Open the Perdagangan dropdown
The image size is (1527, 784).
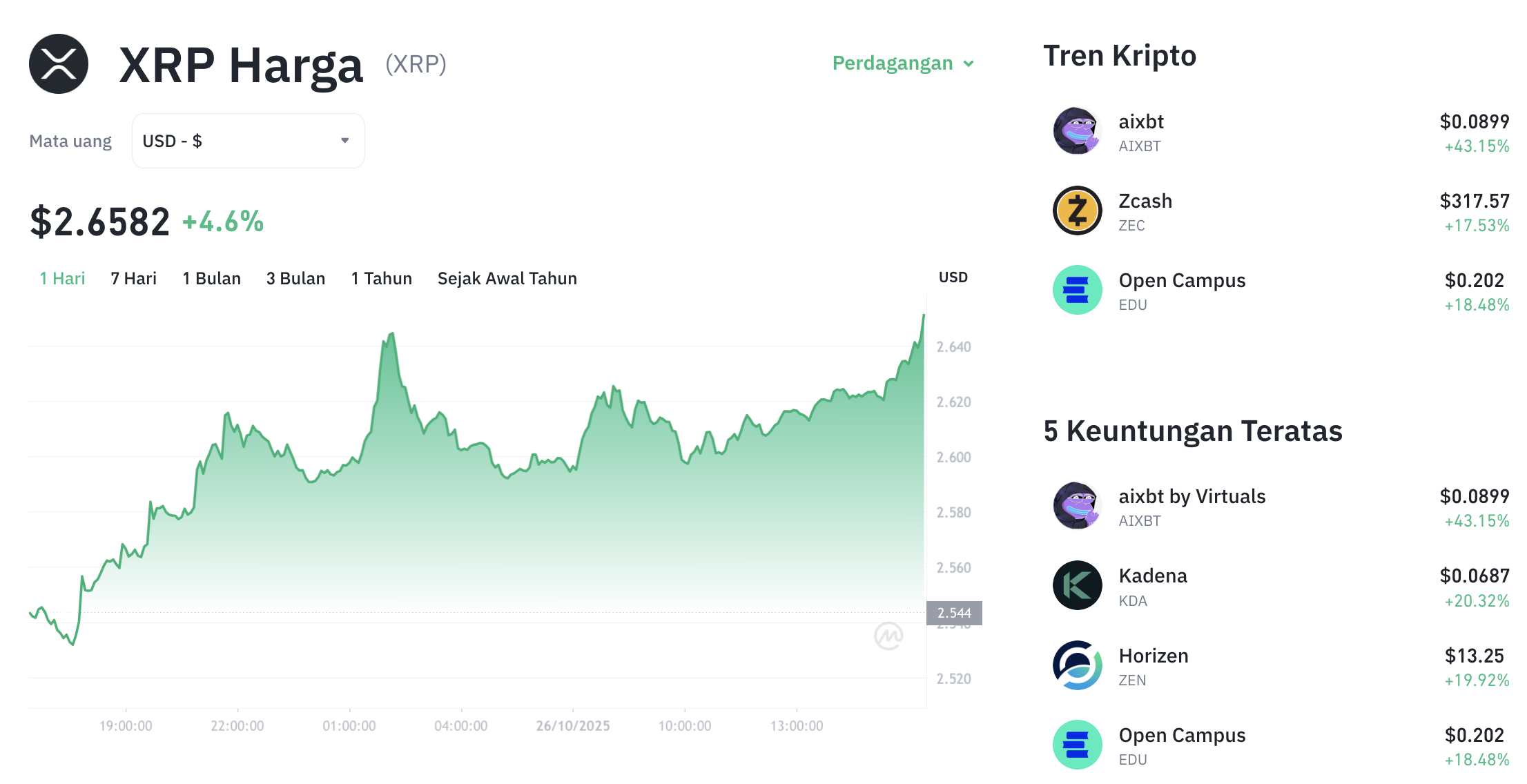click(903, 63)
